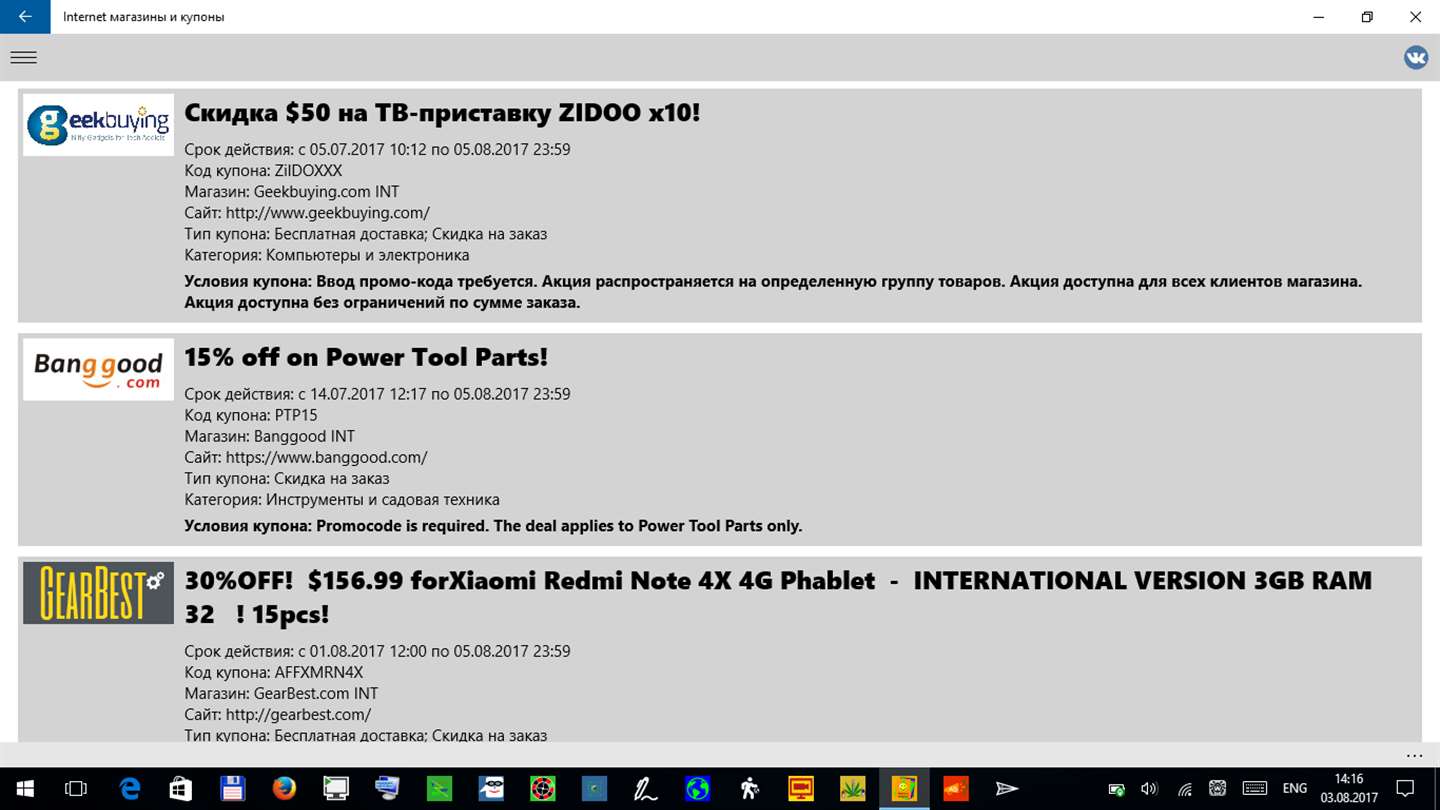
Task: Open the ZIDOO x10 TV box coupon title
Action: point(442,112)
